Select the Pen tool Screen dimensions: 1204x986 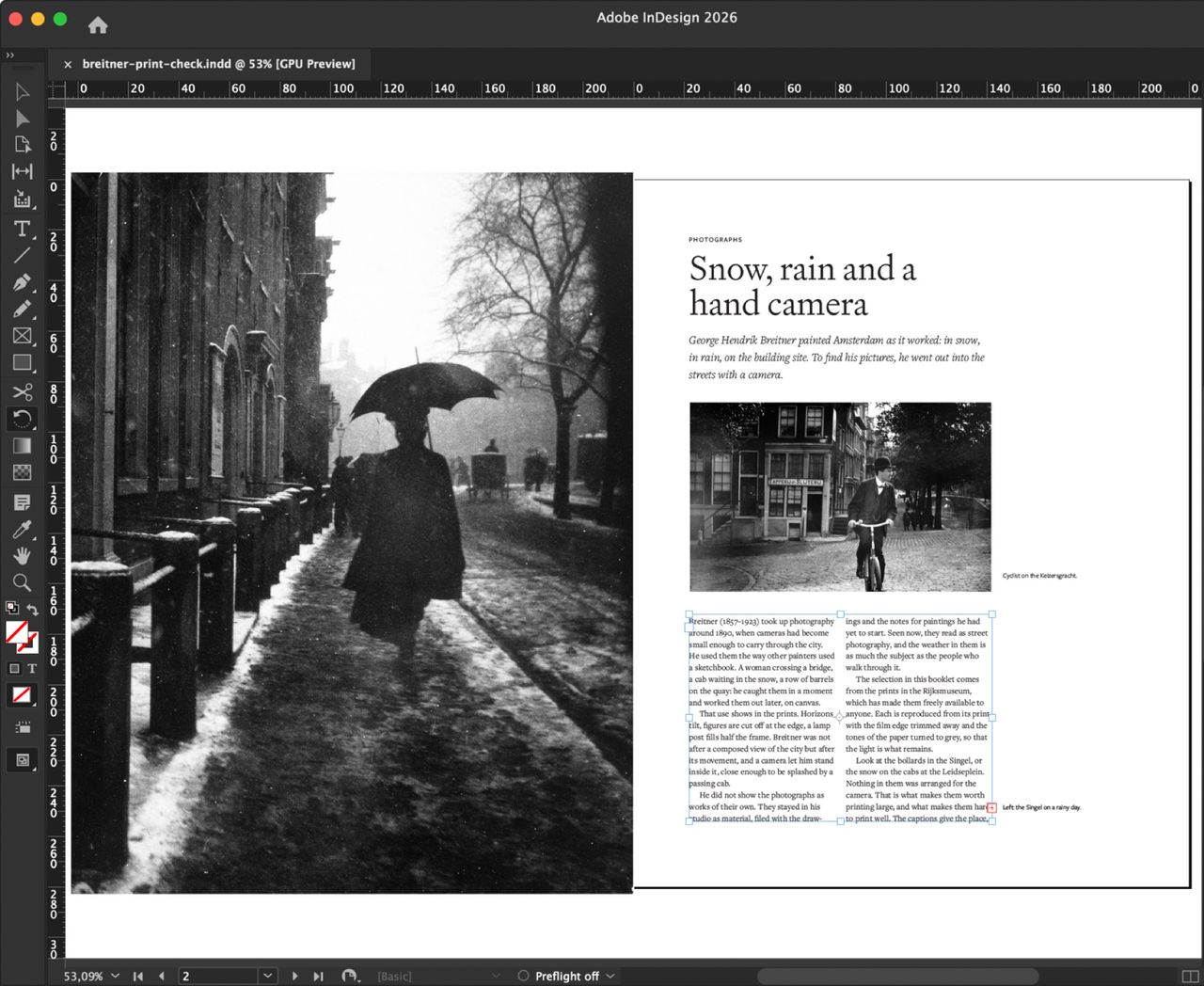pyautogui.click(x=23, y=282)
